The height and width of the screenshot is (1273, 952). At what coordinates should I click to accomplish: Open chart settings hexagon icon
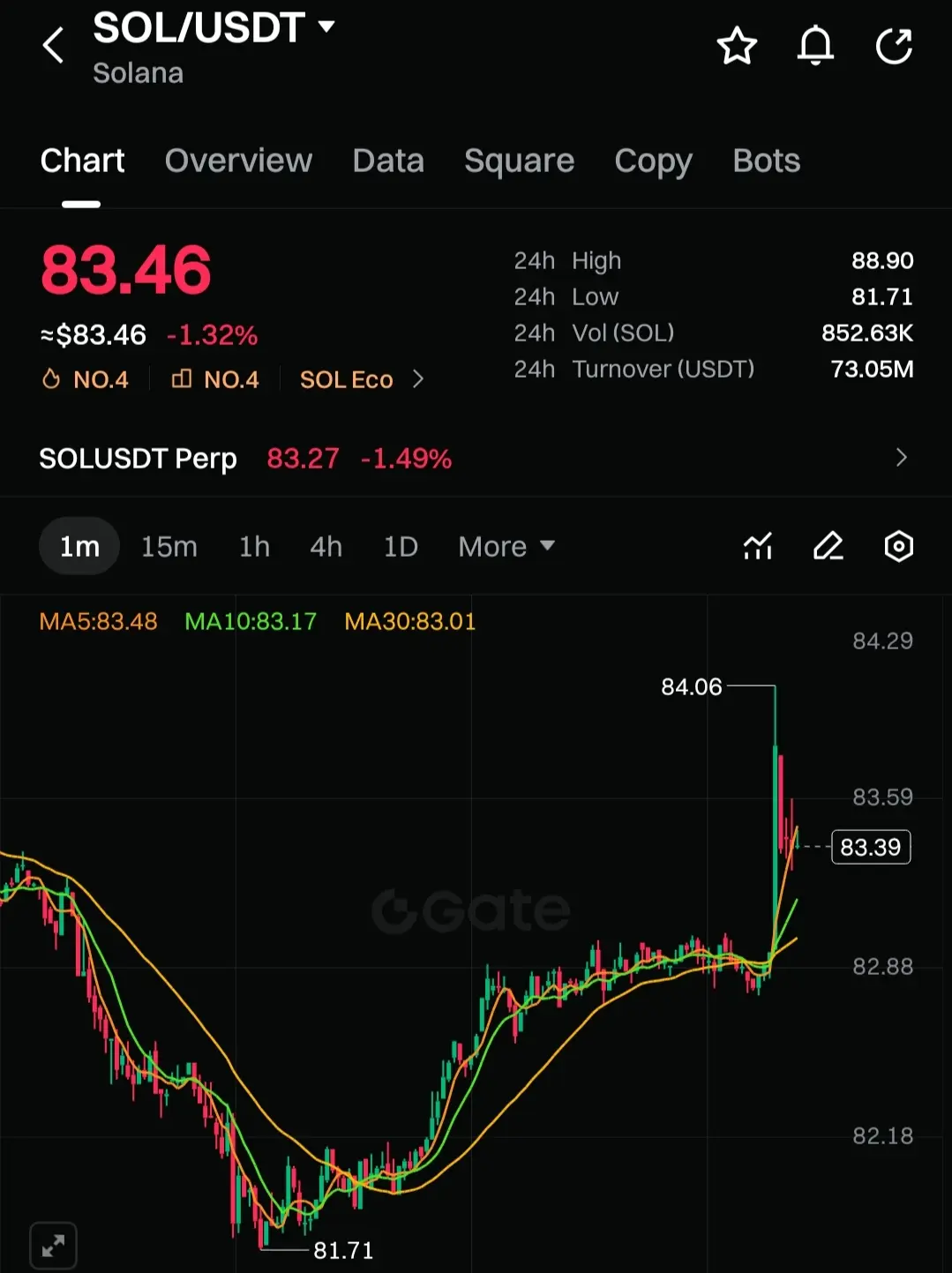(898, 547)
